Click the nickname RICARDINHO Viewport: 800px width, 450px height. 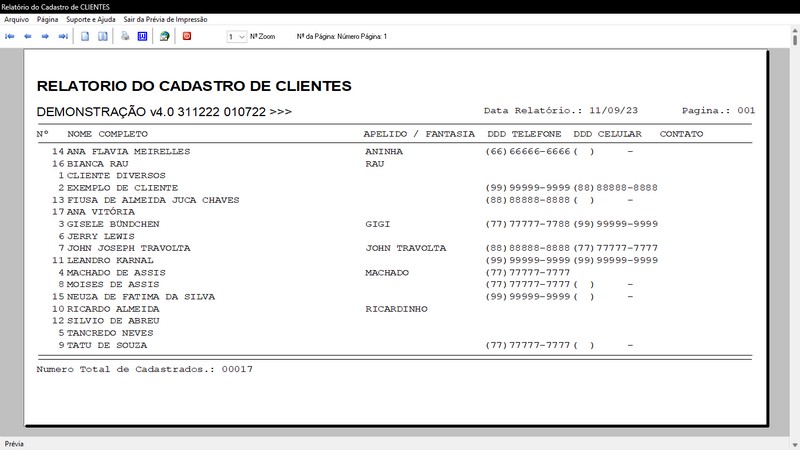(x=396, y=309)
